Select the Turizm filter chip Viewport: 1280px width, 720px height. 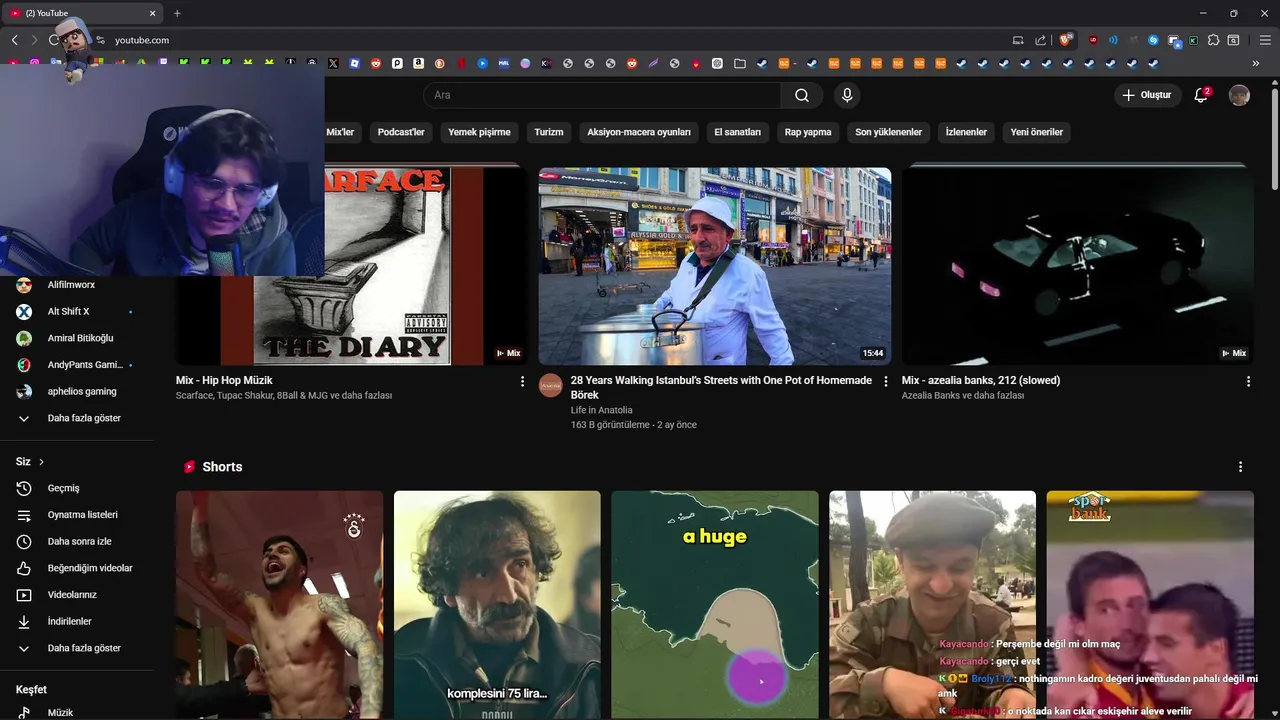[549, 132]
